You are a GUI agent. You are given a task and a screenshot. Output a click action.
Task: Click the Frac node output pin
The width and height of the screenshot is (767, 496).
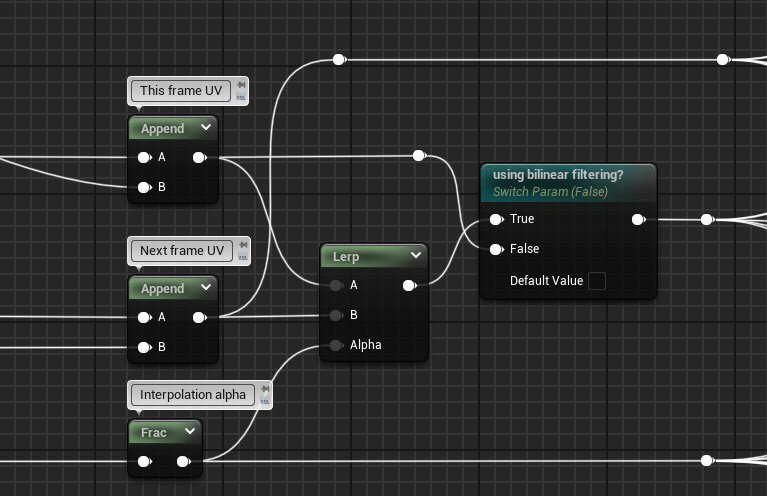pyautogui.click(x=183, y=461)
